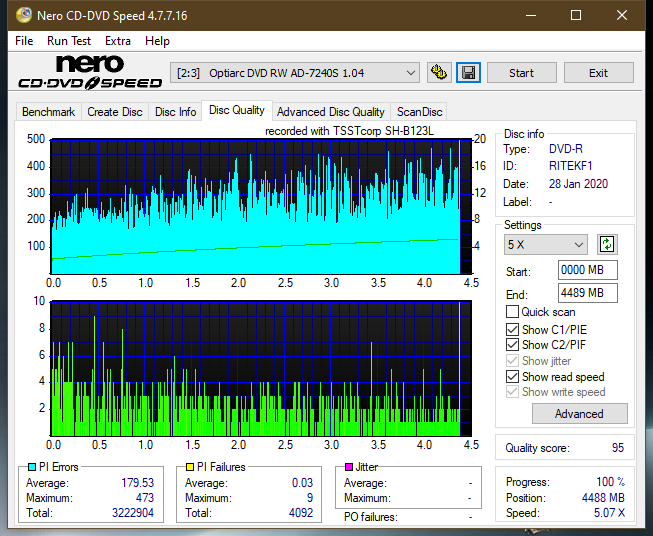Viewport: 653px width, 536px height.
Task: Toggle the Show jitter checkbox
Action: point(512,361)
